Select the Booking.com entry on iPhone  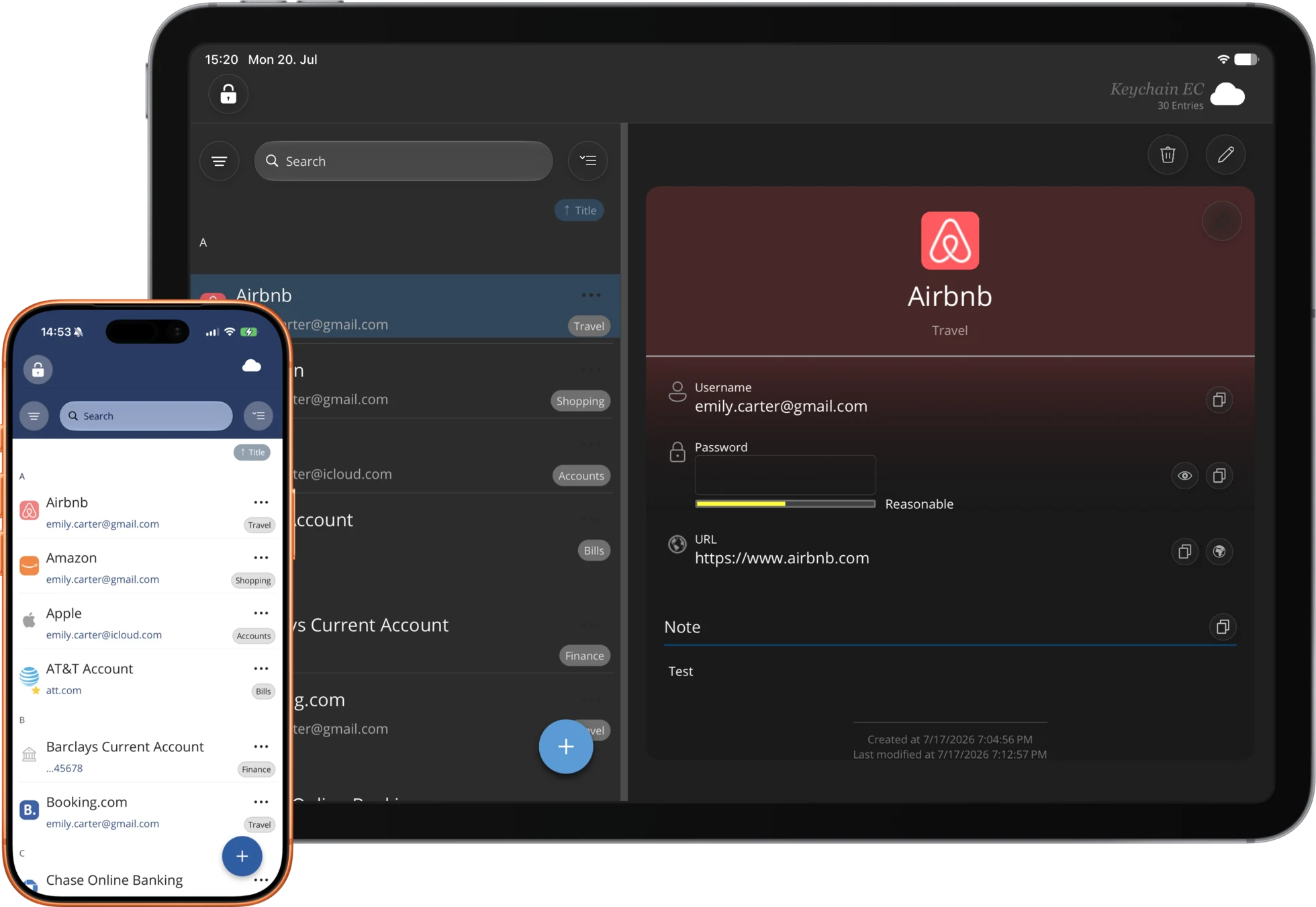[147, 812]
